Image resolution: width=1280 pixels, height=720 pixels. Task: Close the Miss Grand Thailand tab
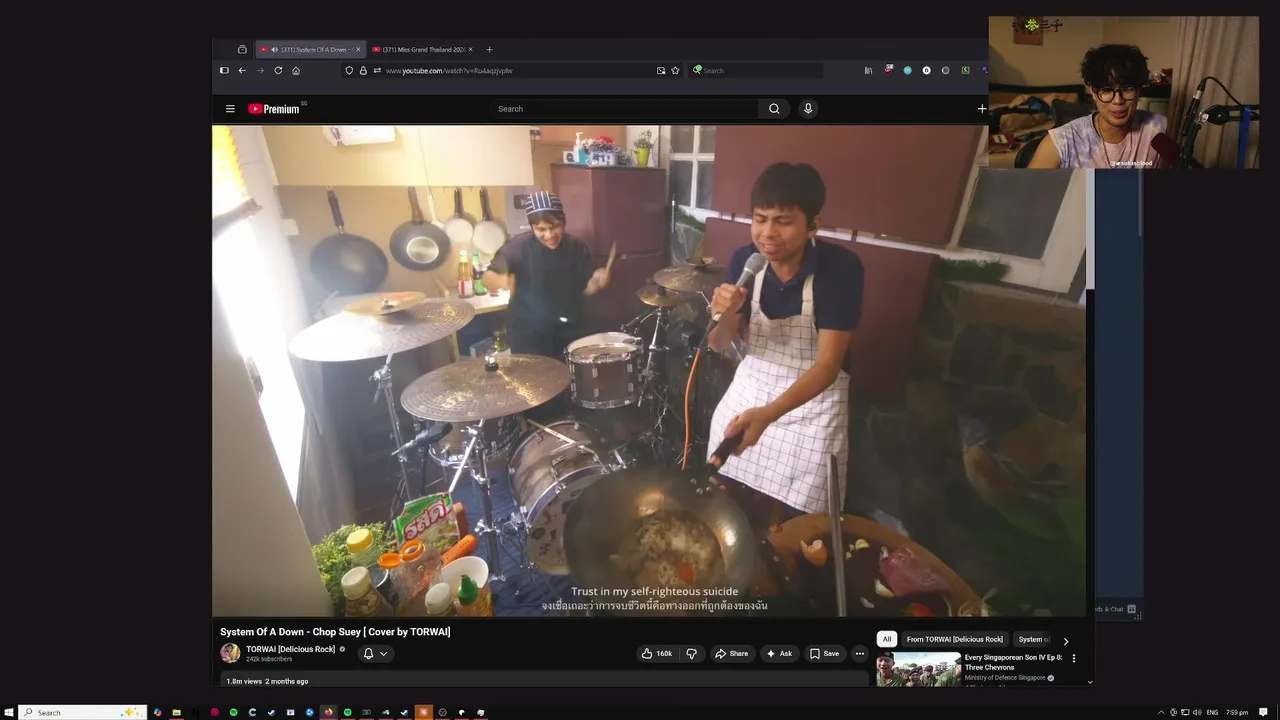(x=470, y=49)
